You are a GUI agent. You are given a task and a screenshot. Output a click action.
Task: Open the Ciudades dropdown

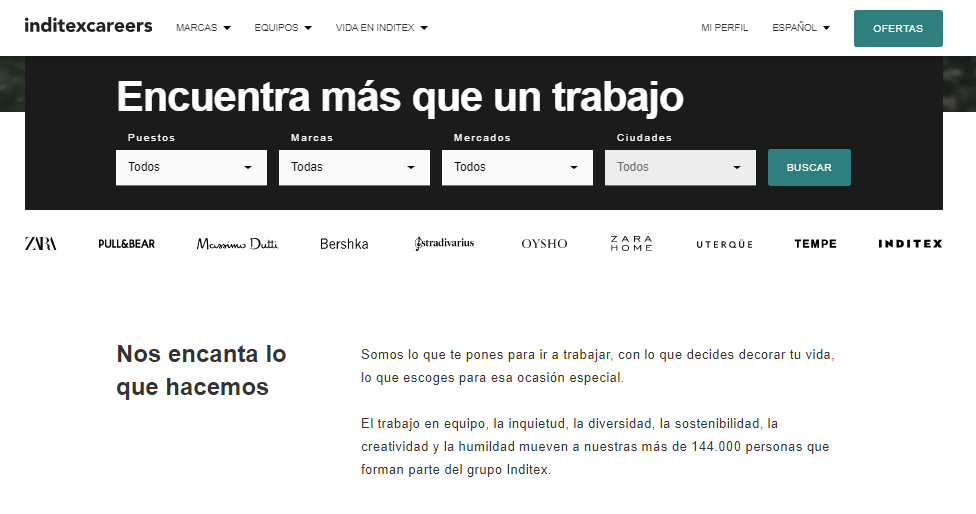point(680,167)
